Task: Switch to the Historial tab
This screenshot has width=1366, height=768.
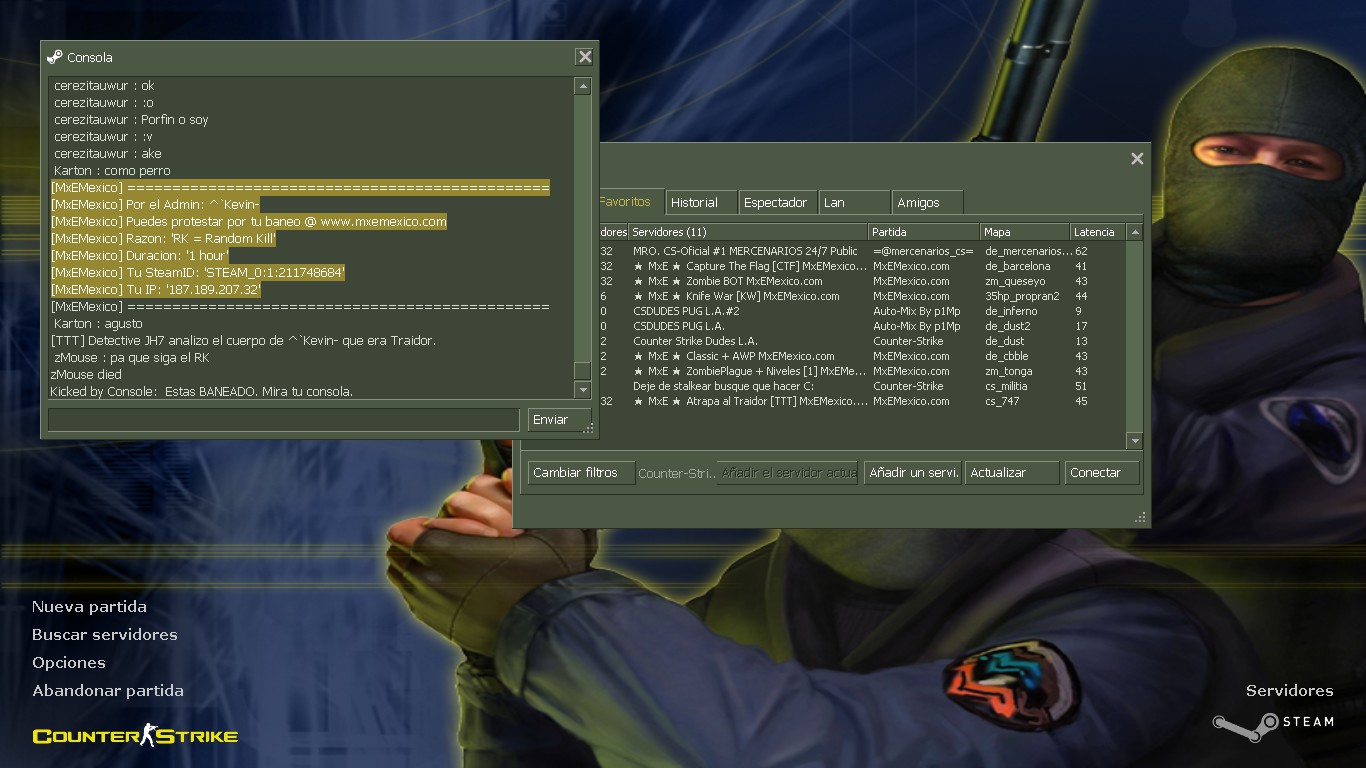Action: click(x=701, y=202)
